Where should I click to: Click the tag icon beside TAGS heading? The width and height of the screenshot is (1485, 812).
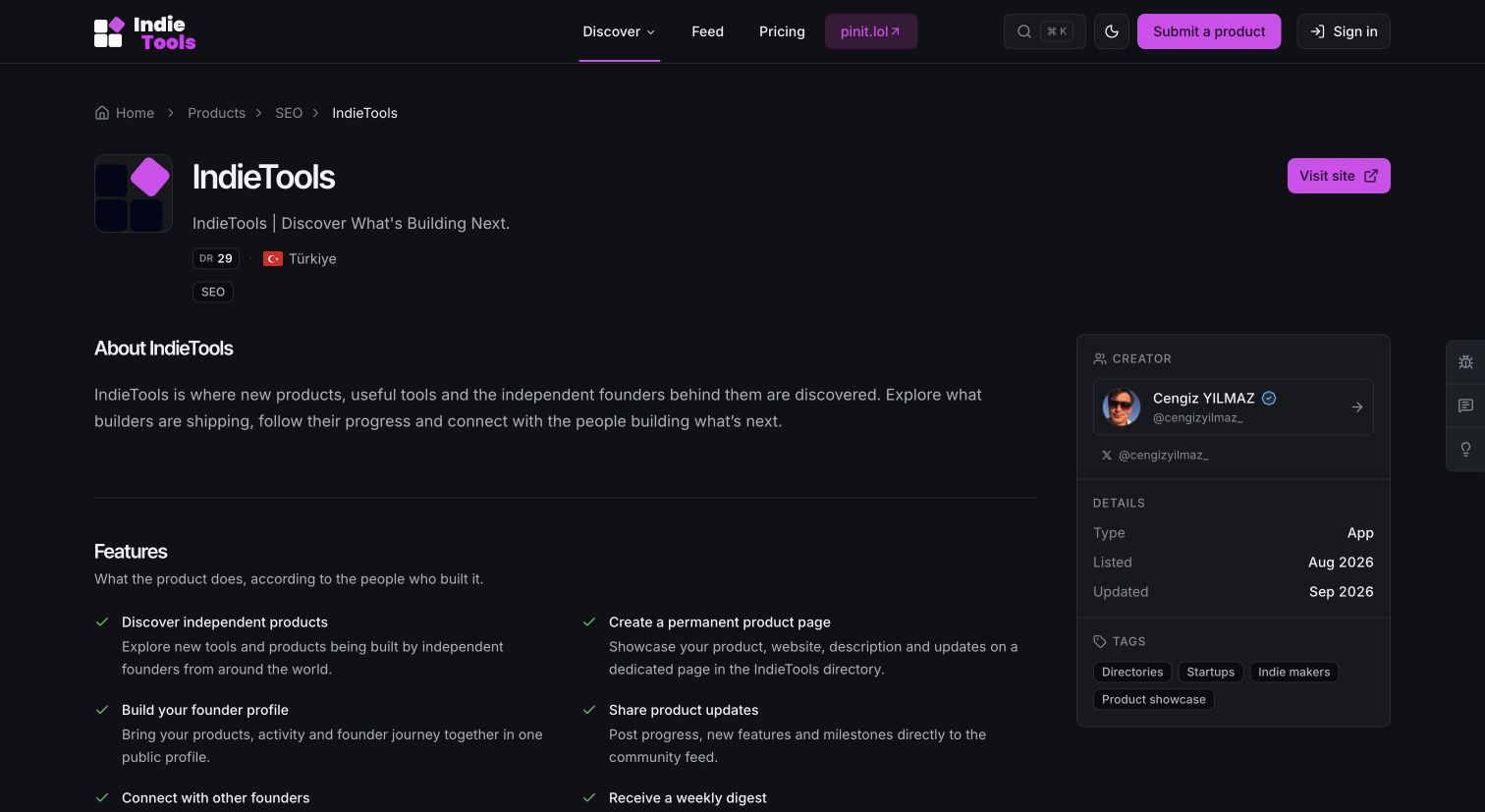1100,641
